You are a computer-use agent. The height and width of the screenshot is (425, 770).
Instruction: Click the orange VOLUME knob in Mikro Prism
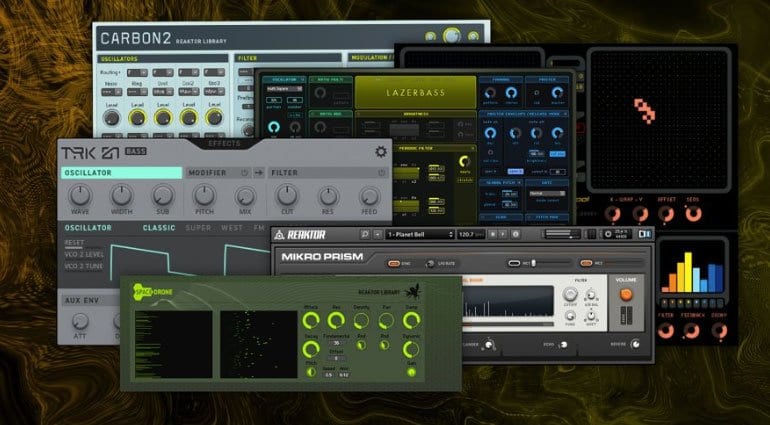click(x=626, y=294)
